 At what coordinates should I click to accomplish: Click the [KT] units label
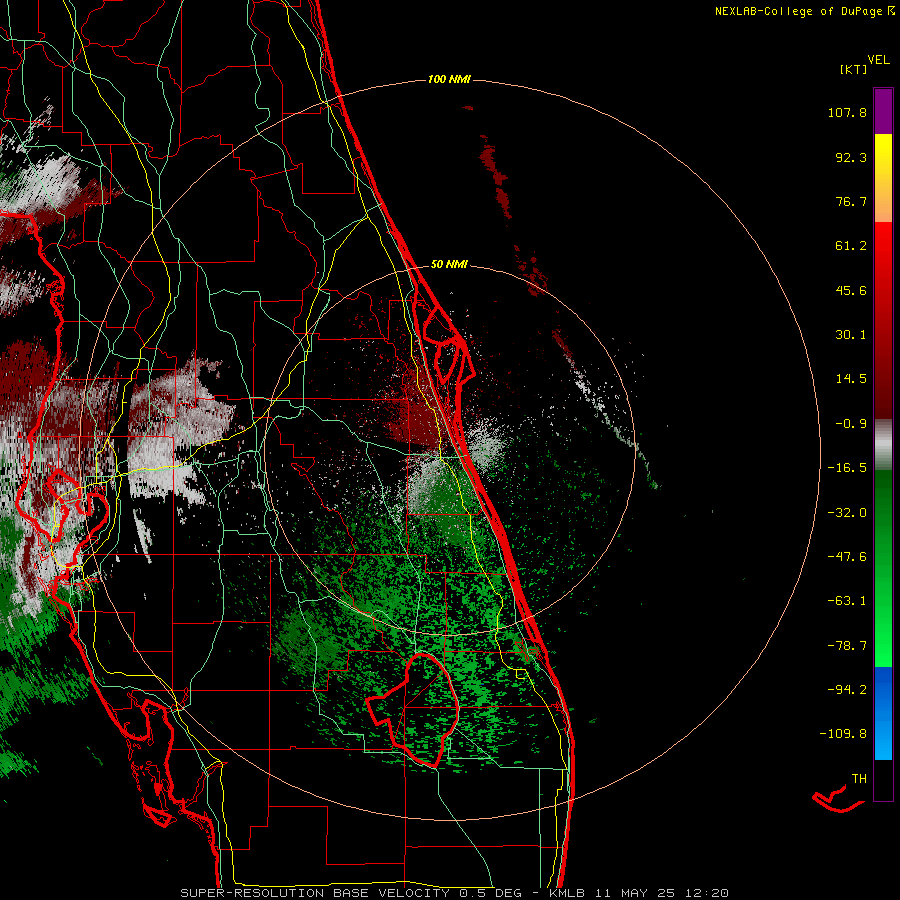coord(854,69)
